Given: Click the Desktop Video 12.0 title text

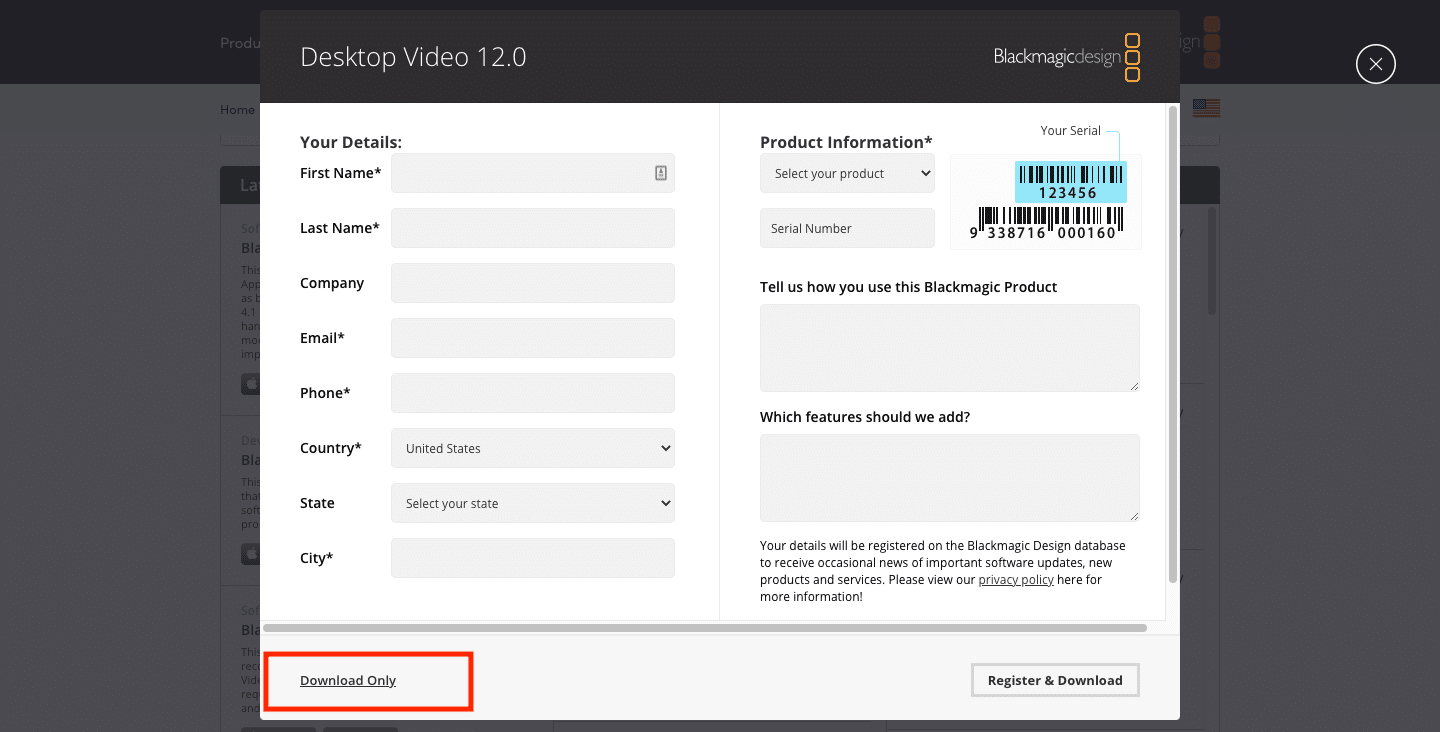Looking at the screenshot, I should (413, 57).
